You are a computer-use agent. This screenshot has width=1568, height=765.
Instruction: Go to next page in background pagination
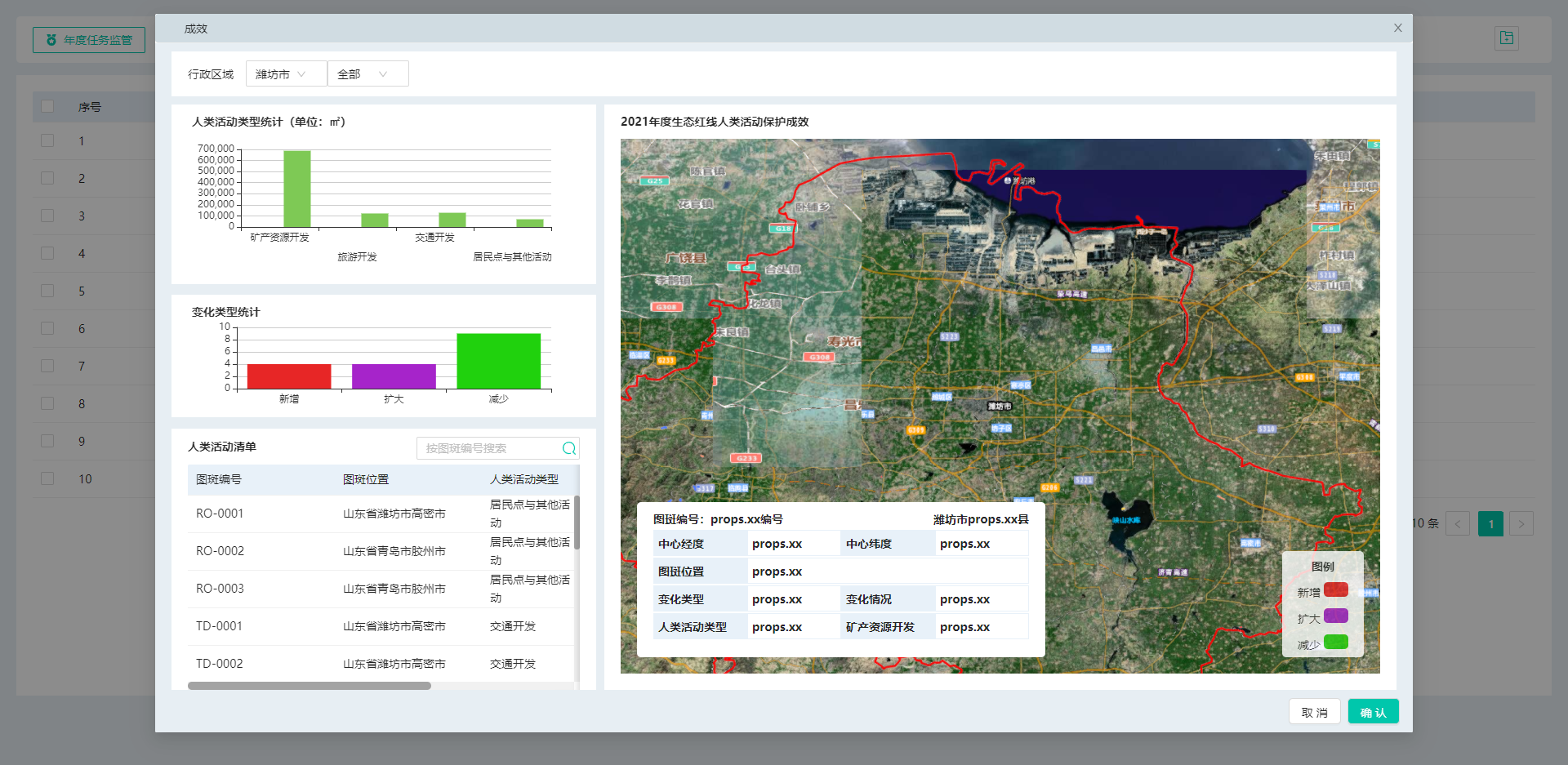pos(1521,524)
